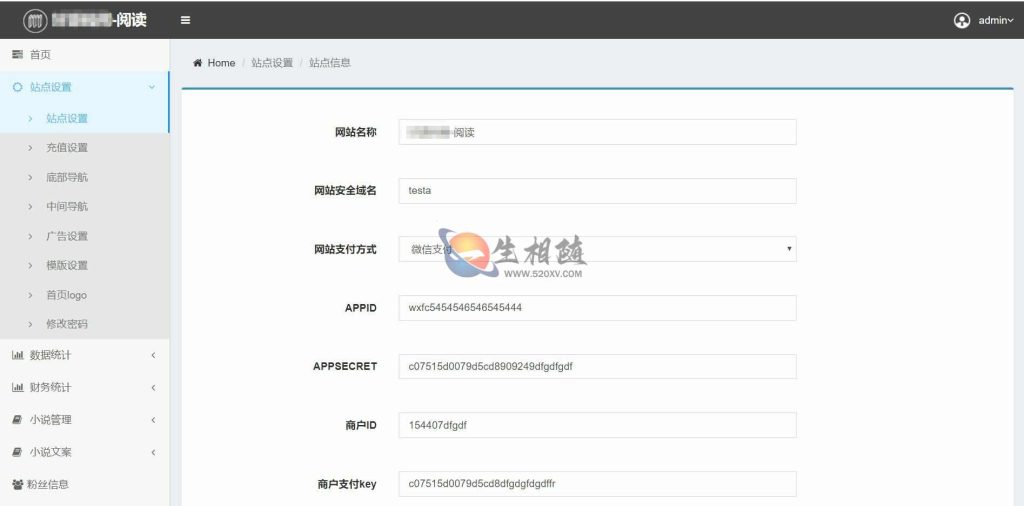Click the 小说管理 book icon
Viewport: 1024px width, 506px height.
tap(18, 420)
